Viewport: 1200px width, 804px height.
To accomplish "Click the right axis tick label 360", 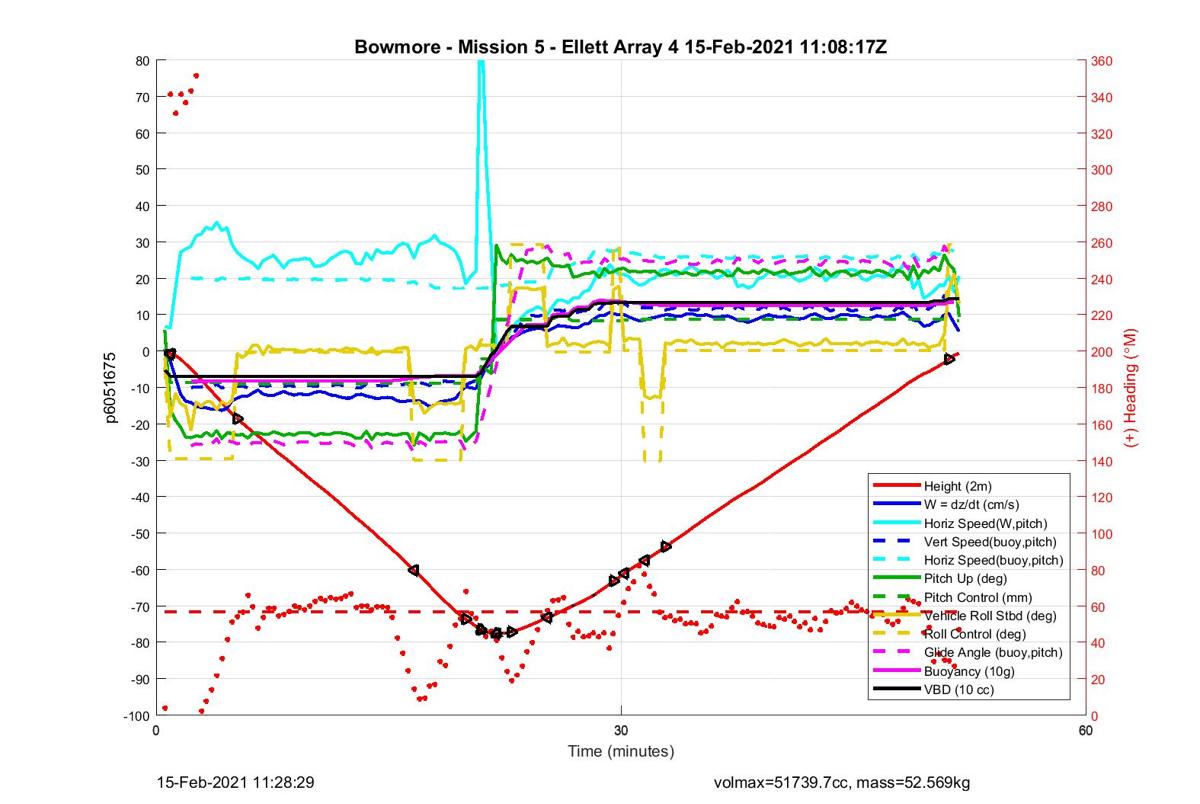I will (1102, 61).
